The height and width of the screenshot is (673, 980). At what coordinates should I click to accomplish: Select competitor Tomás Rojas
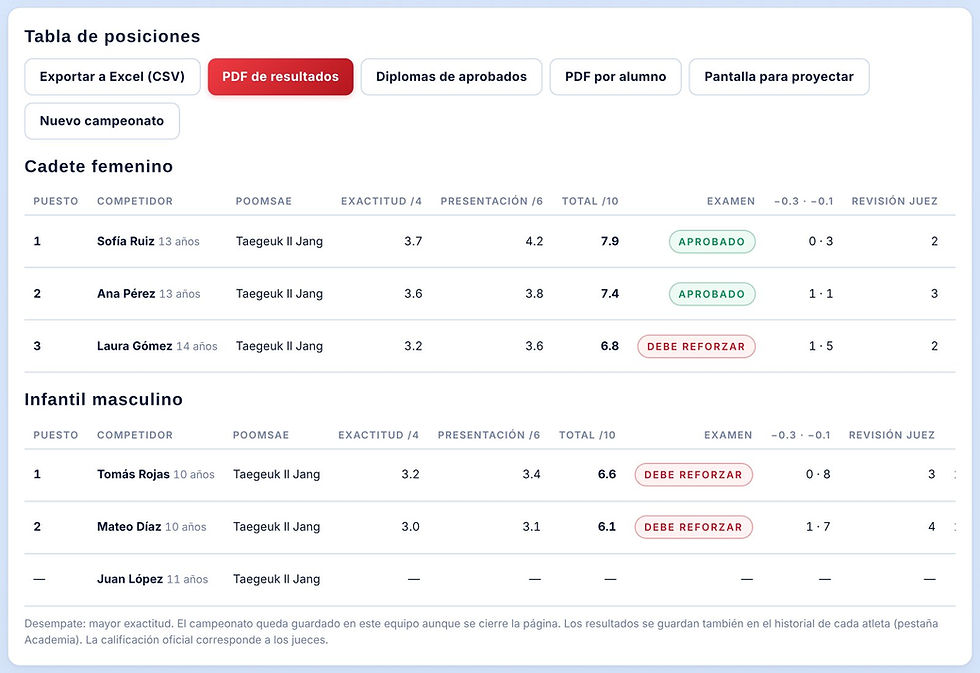pos(133,474)
